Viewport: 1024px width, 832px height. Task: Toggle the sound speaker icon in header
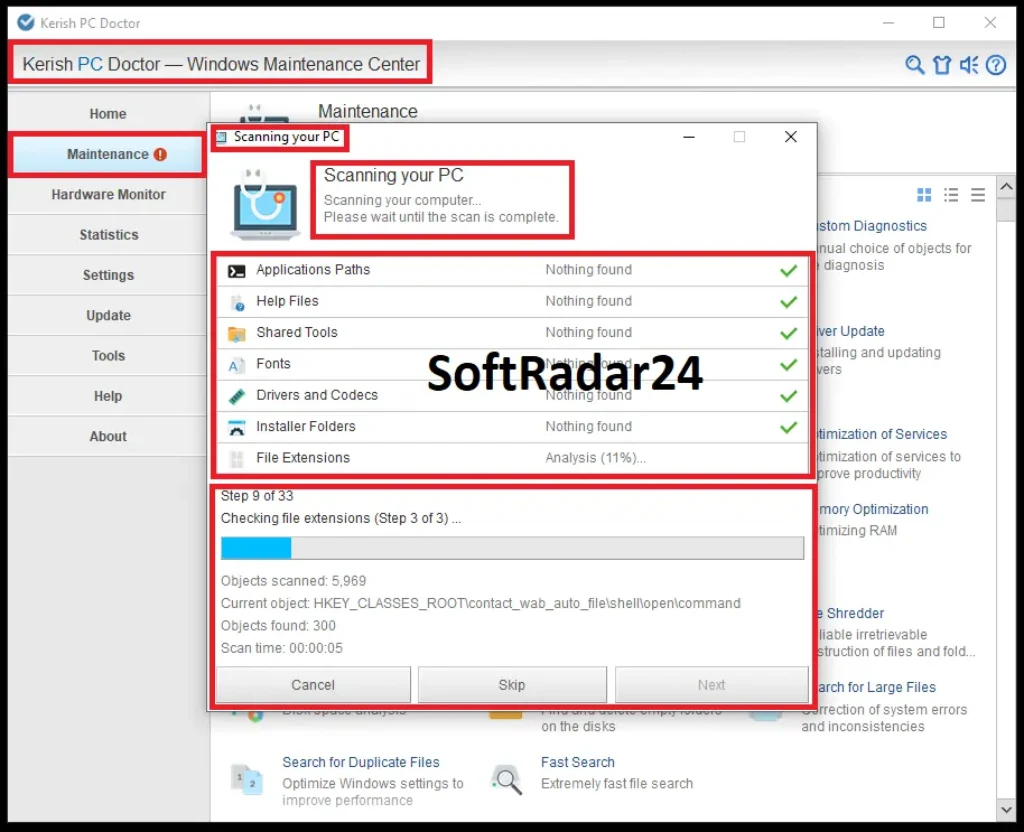point(968,65)
